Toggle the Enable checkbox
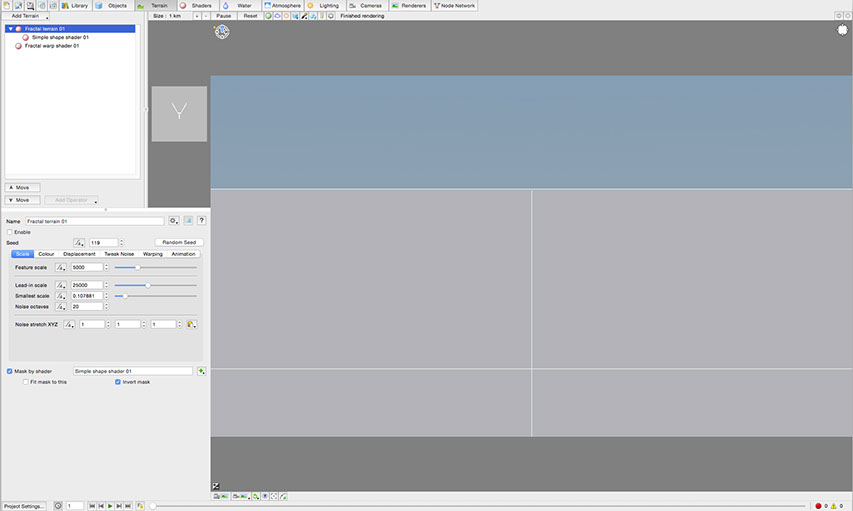 (x=10, y=232)
